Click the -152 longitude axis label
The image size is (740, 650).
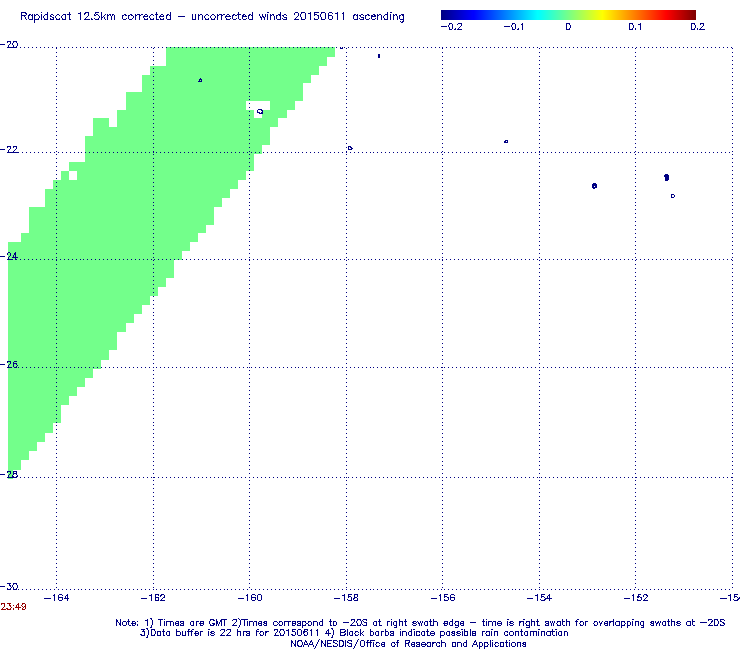tap(636, 598)
